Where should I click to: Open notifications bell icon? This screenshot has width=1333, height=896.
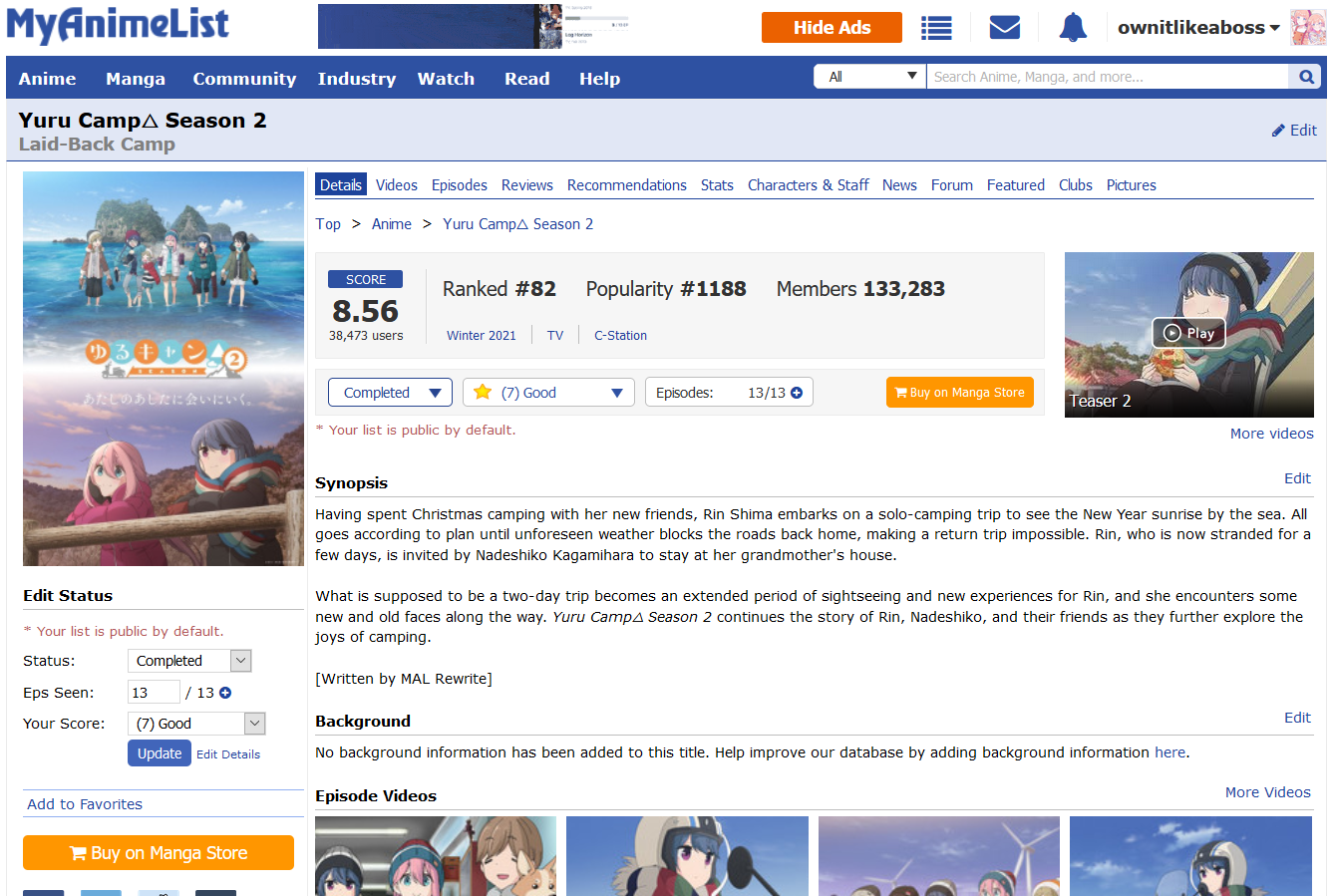(x=1073, y=28)
